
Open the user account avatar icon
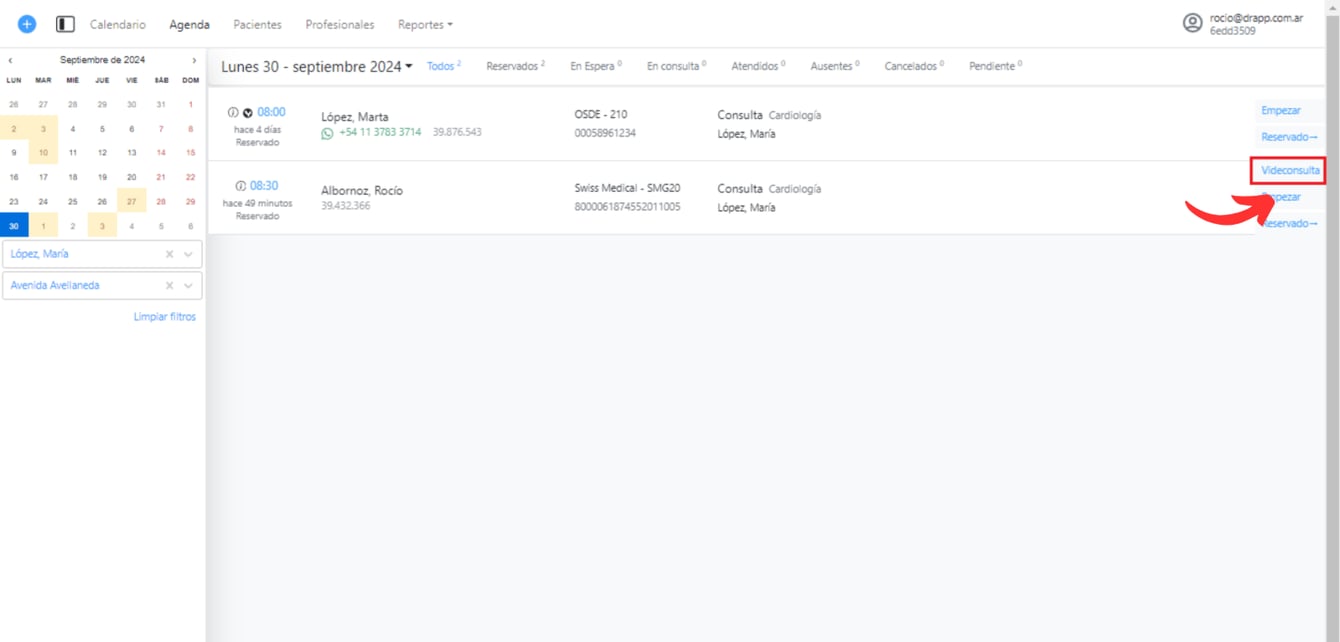[1192, 23]
